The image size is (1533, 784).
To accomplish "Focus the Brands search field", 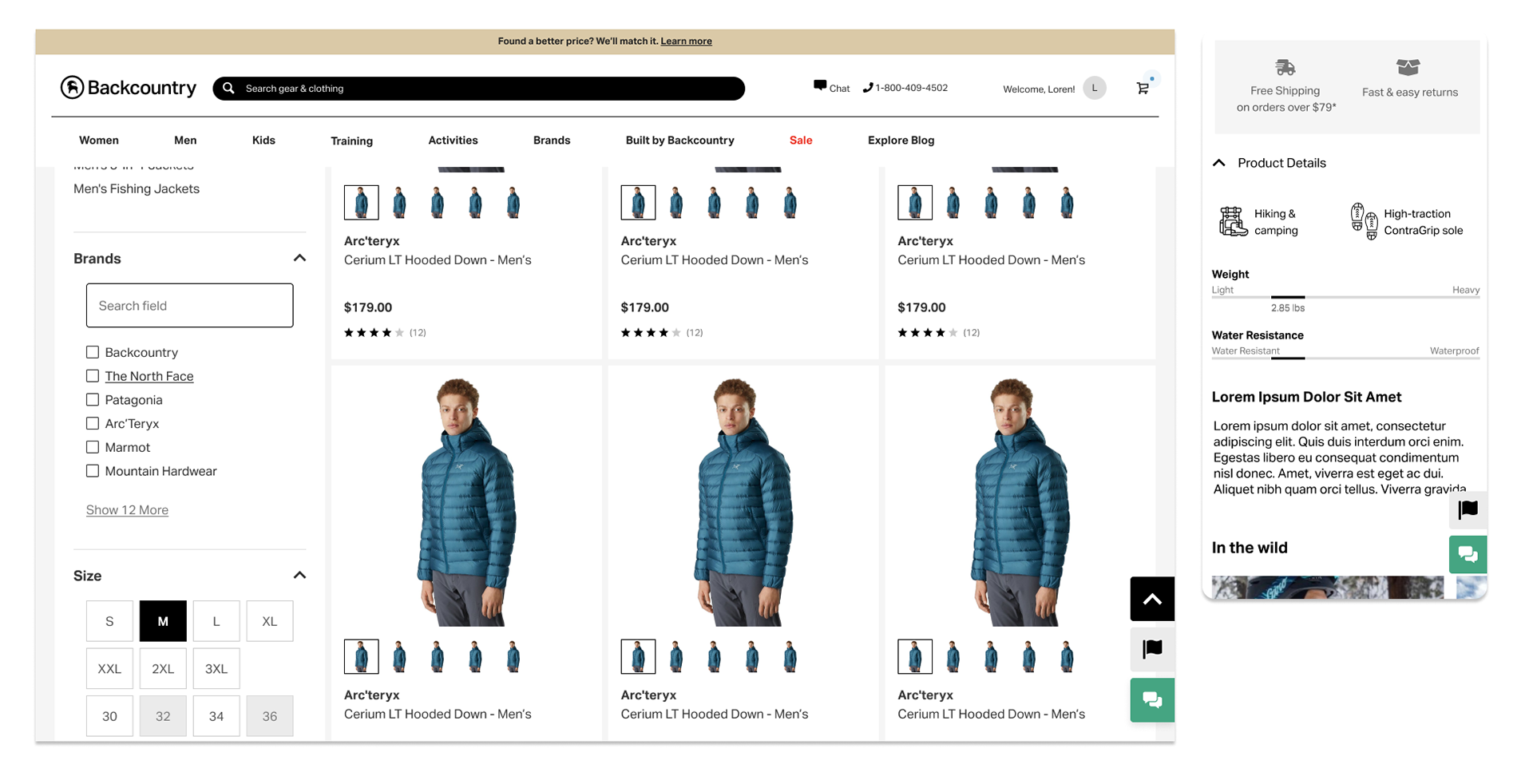I will point(189,305).
